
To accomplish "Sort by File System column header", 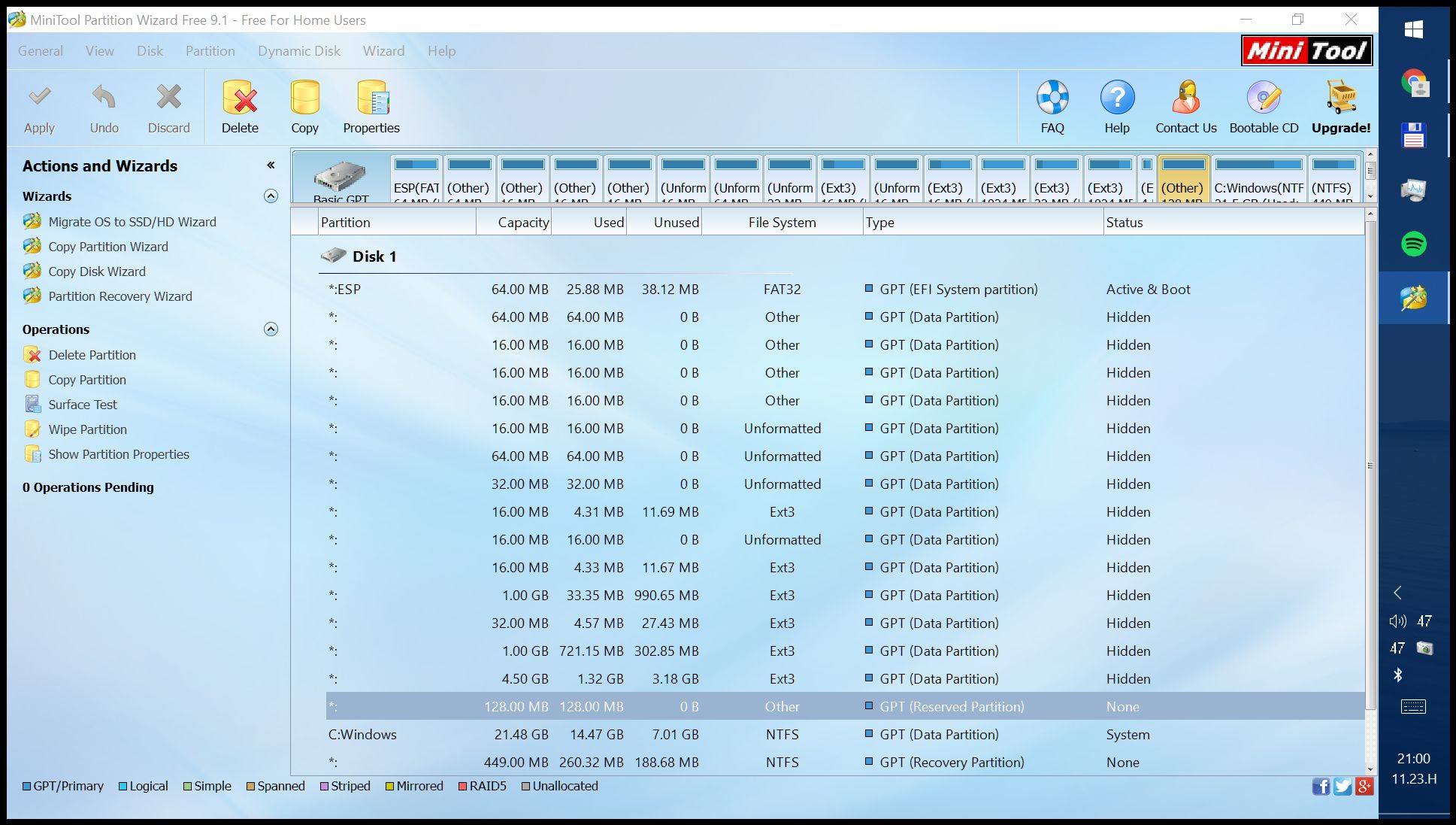I will pos(782,222).
